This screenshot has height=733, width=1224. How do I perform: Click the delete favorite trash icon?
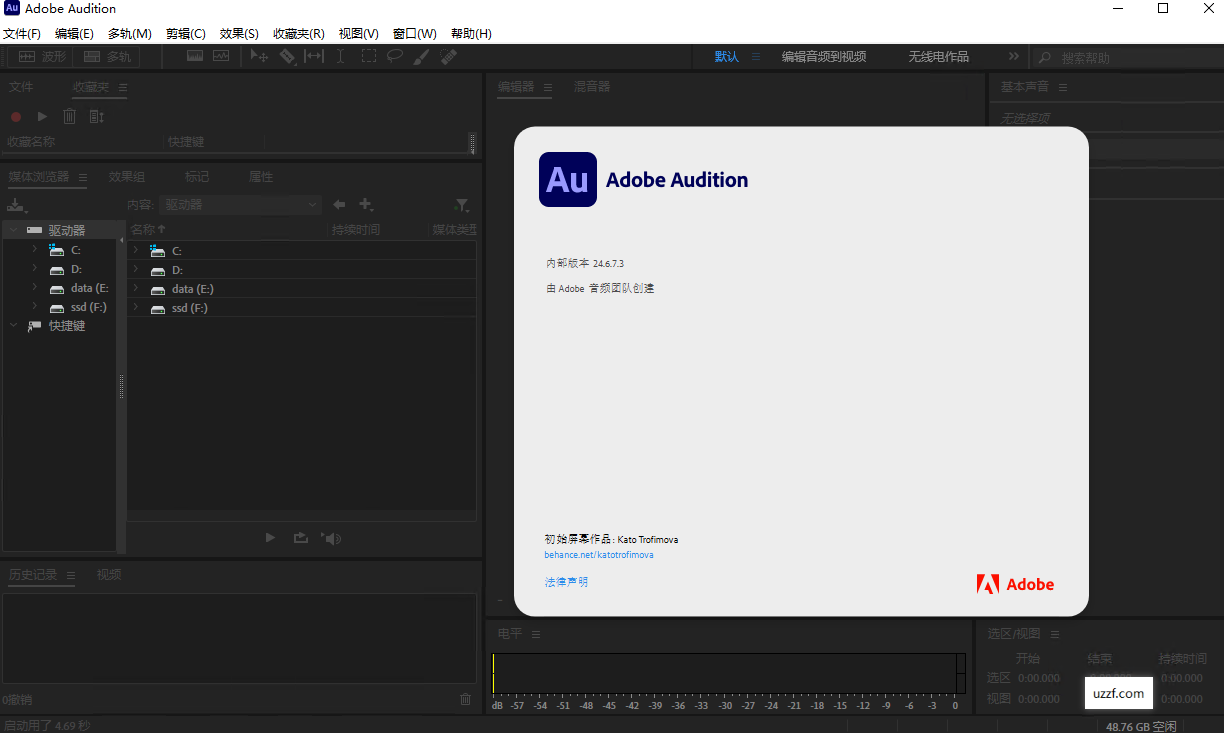tap(69, 116)
